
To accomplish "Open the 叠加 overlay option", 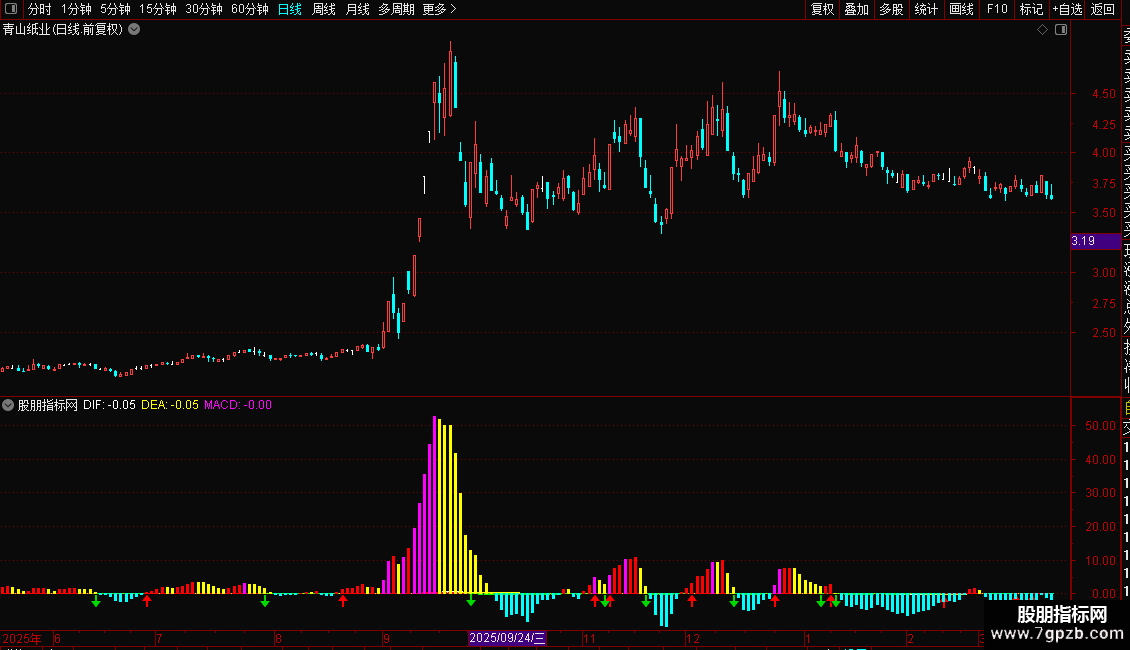I will 856,9.
